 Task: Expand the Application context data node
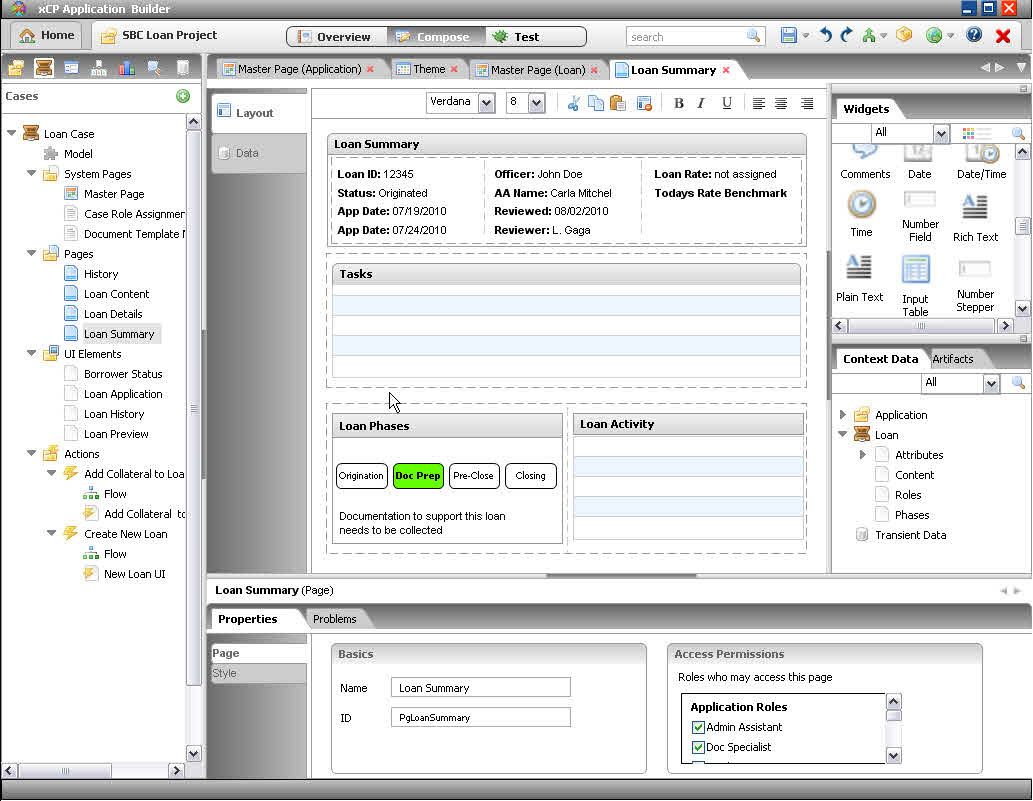(843, 414)
